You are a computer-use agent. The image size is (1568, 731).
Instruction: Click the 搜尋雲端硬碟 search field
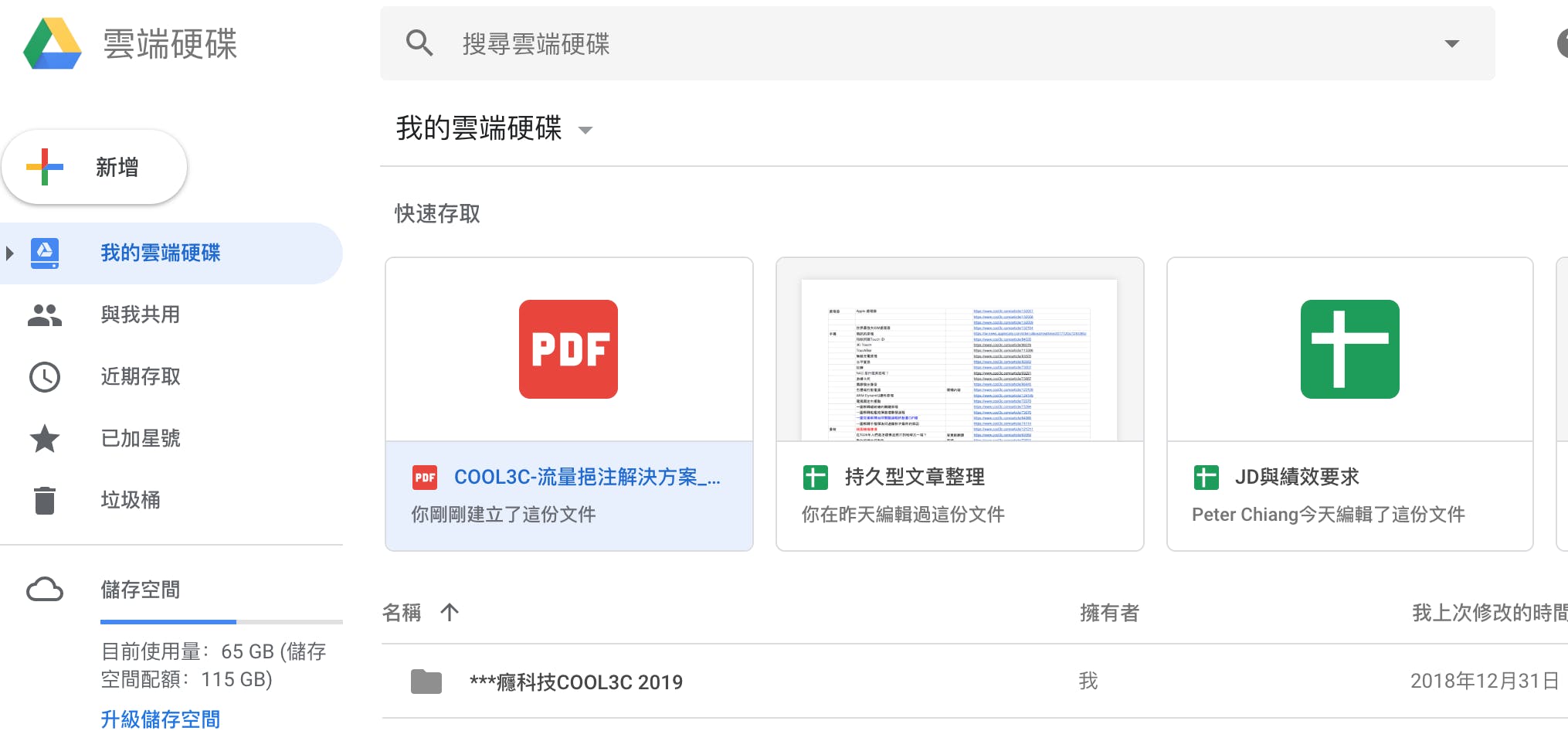coord(927,44)
